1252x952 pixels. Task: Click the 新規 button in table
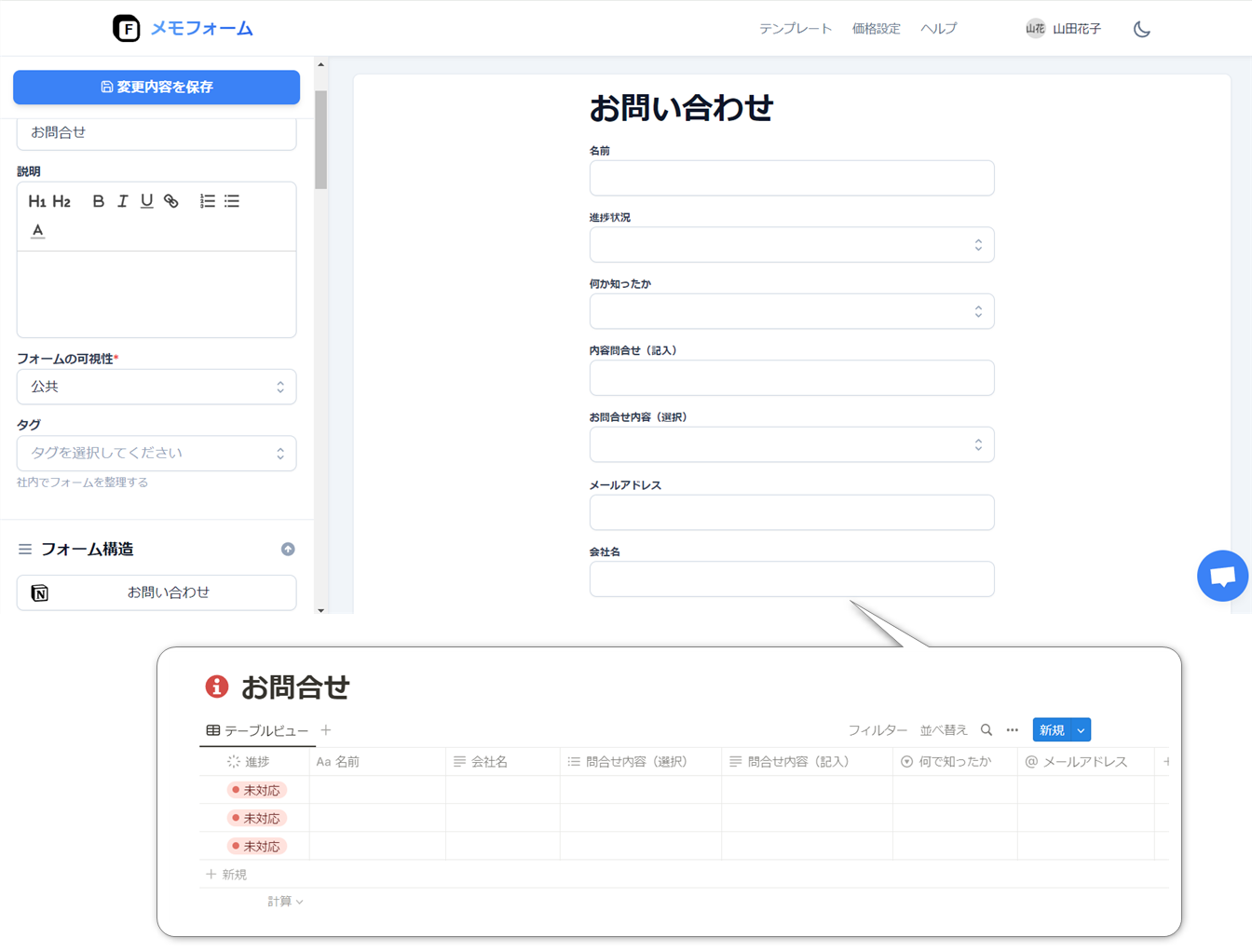(1052, 730)
